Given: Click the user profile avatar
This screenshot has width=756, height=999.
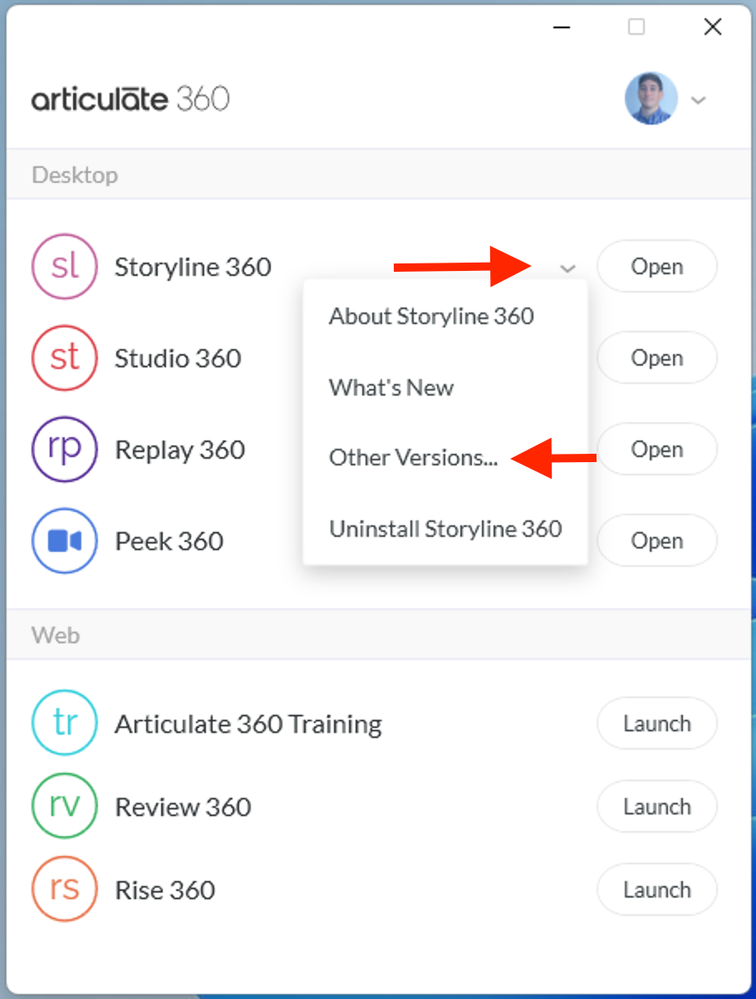Looking at the screenshot, I should tap(651, 98).
